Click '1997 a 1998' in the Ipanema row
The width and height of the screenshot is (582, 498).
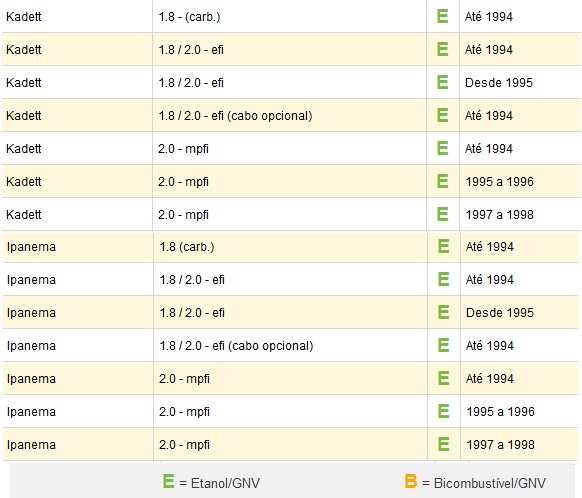pos(501,445)
